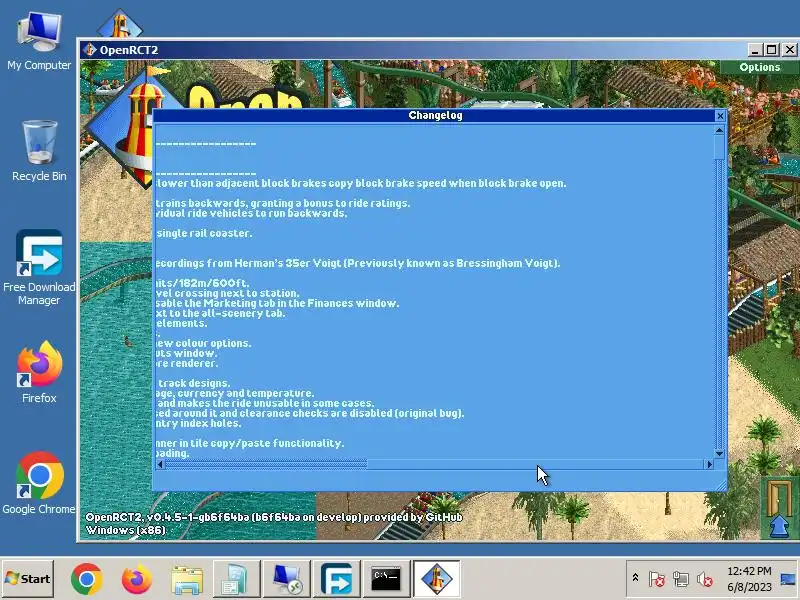Switch to the command prompt taskbar item
Viewport: 800px width, 600px height.
coord(386,579)
